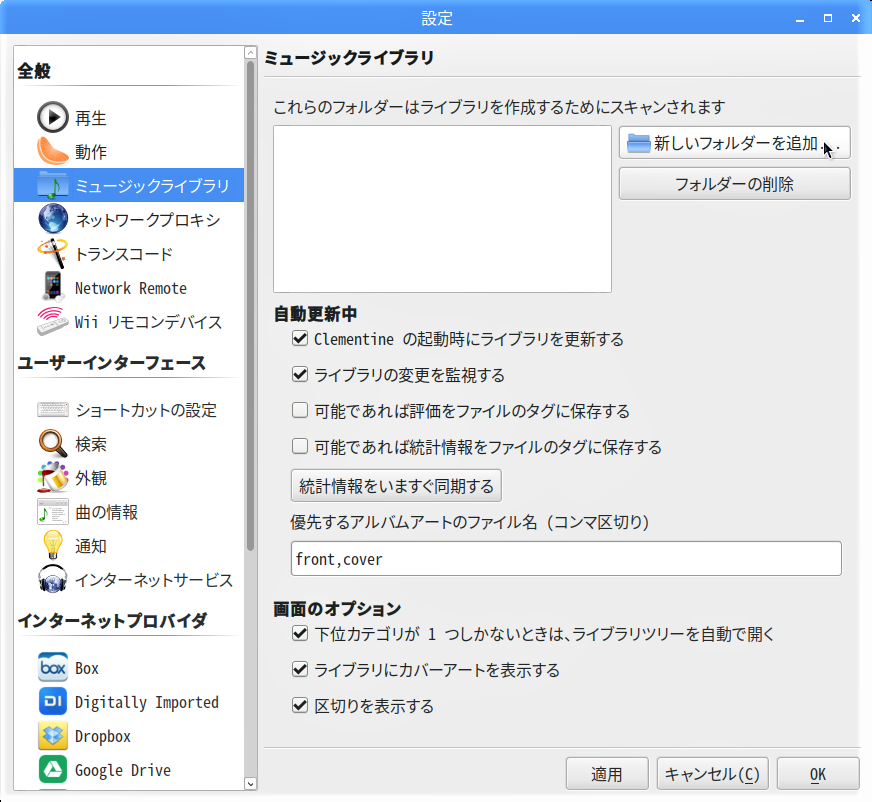Select the 再生 label in the sidebar

[91, 118]
